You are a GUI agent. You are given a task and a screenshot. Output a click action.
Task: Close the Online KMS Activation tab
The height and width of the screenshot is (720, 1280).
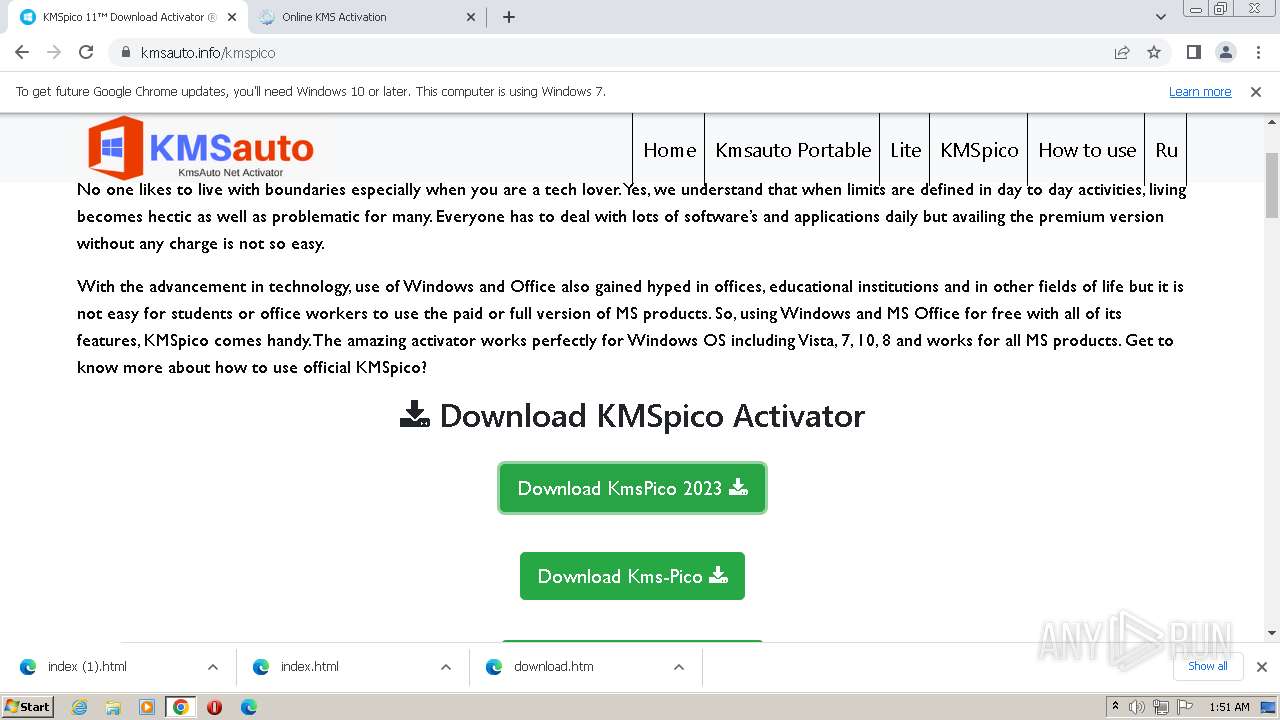tap(471, 17)
